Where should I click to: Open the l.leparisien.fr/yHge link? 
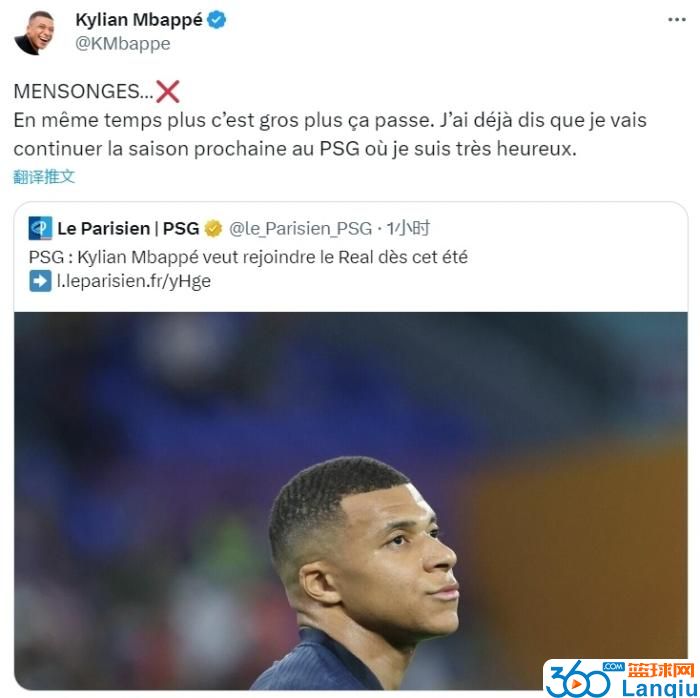point(133,282)
